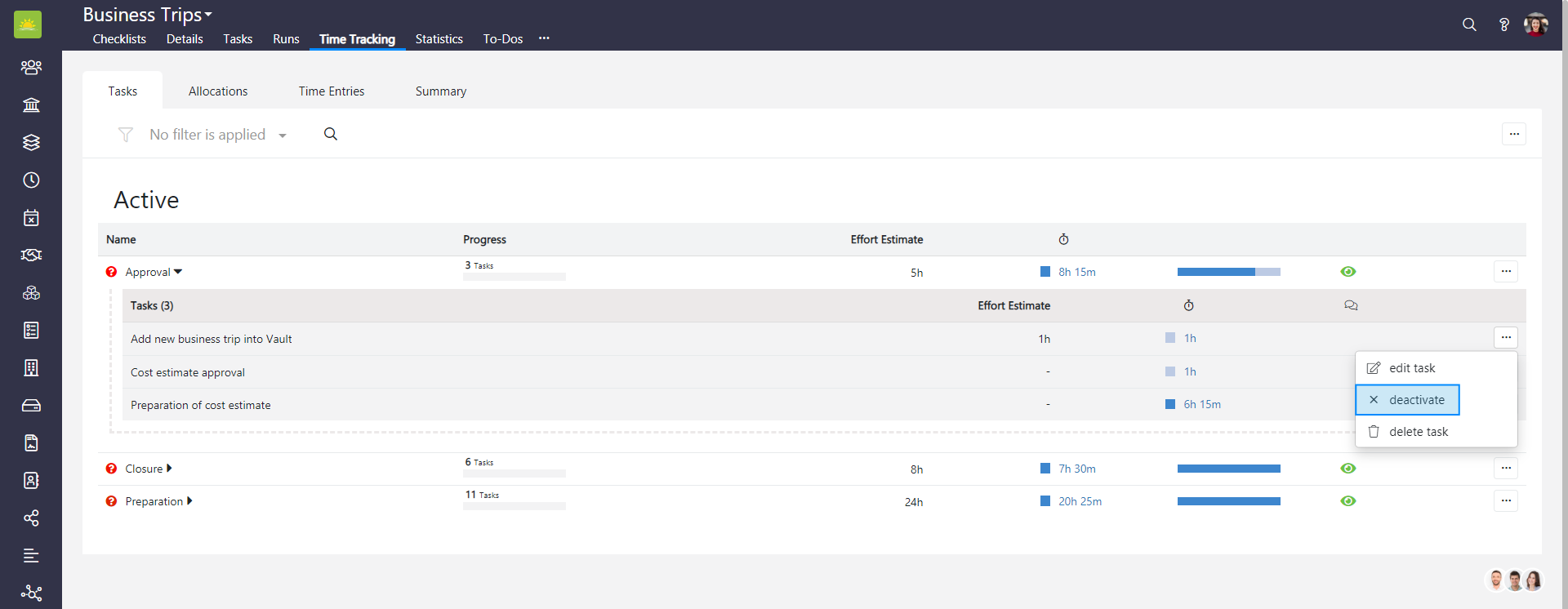This screenshot has height=609, width=1568.
Task: Click the search icon beside the filter
Action: [x=331, y=134]
